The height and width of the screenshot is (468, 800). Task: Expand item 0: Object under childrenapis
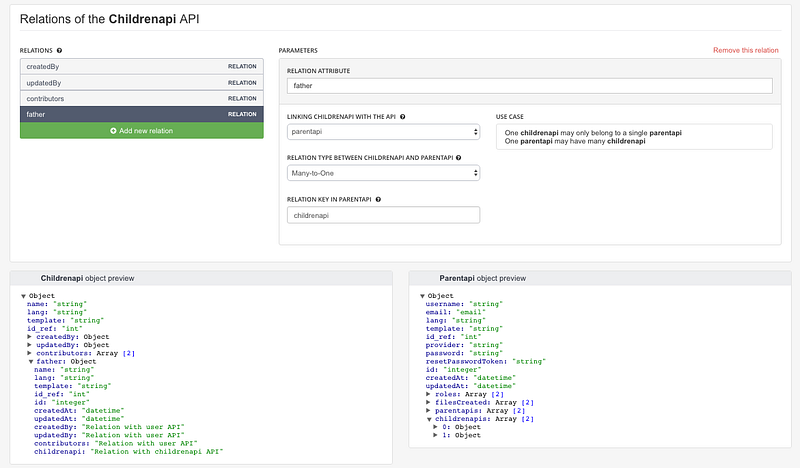435,427
